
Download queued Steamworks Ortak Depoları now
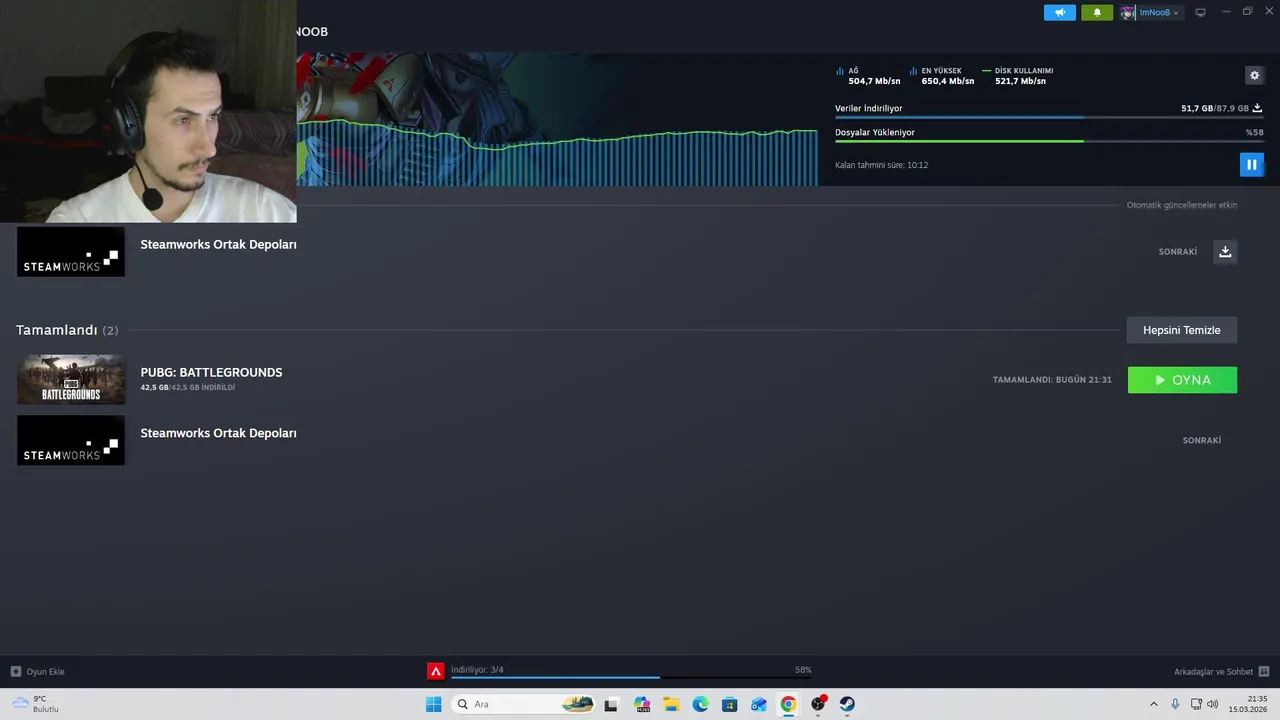tap(1225, 251)
